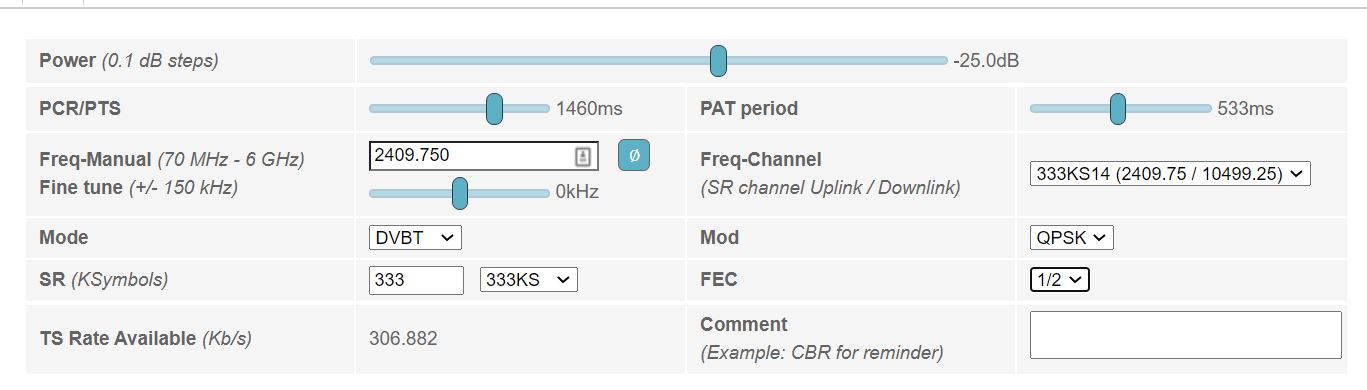This screenshot has height=390, width=1367.
Task: Click the 1460ms PCR/PTS readout
Action: (x=589, y=109)
